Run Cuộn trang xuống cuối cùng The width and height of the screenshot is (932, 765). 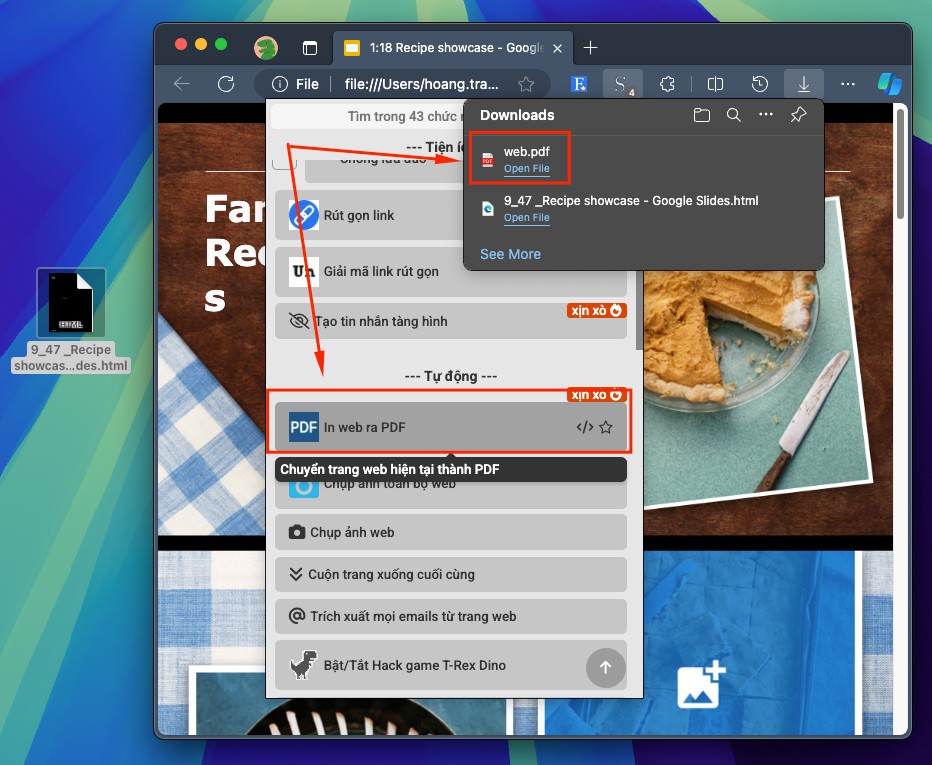coord(451,574)
